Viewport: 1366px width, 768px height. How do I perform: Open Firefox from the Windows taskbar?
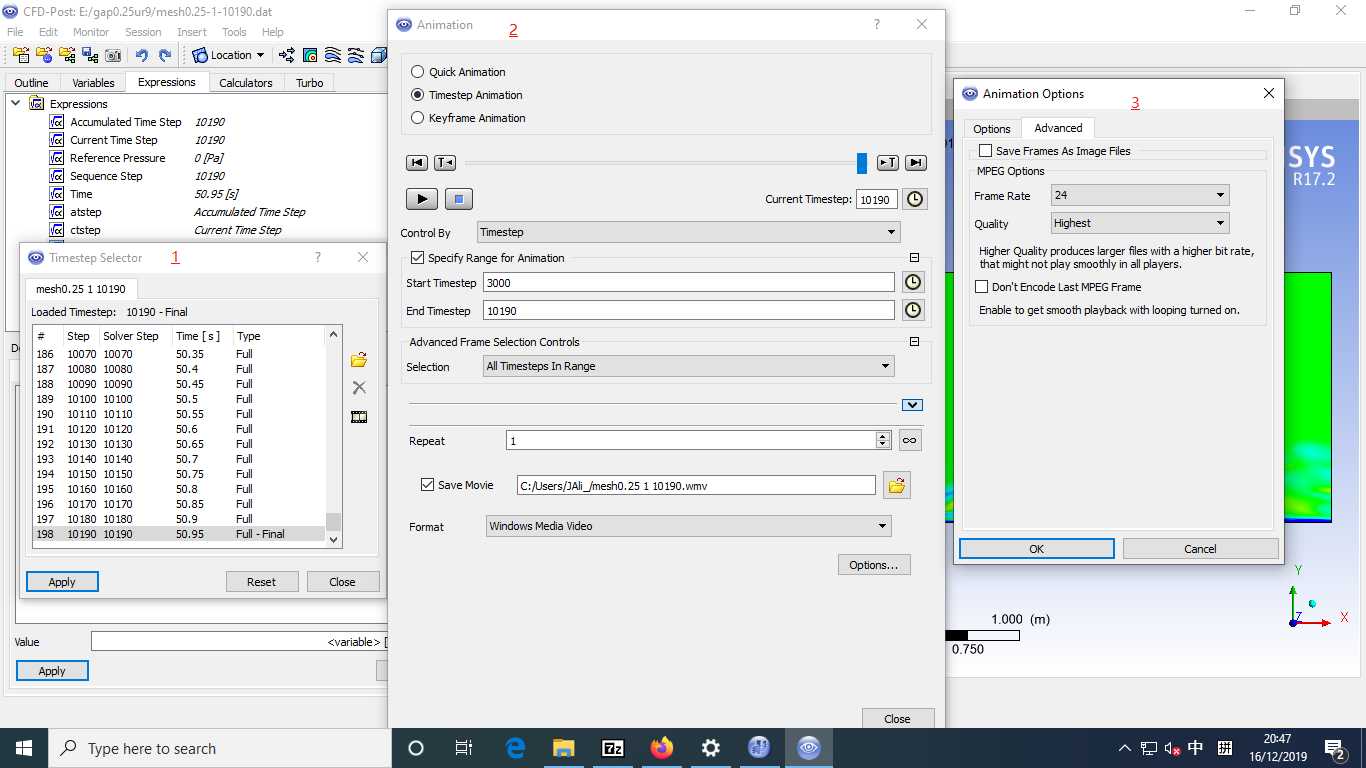click(x=661, y=748)
